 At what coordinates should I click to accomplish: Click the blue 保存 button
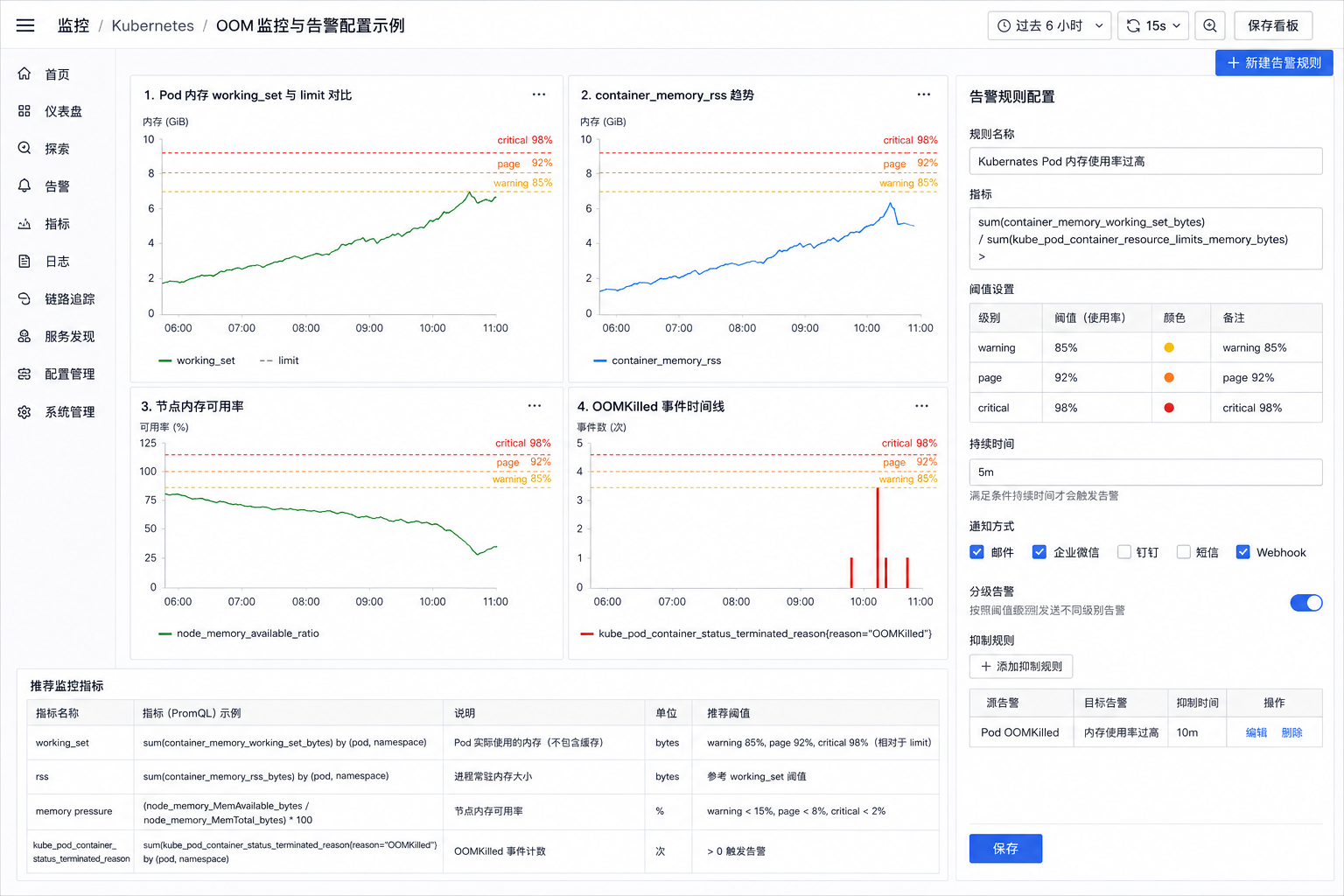1005,849
